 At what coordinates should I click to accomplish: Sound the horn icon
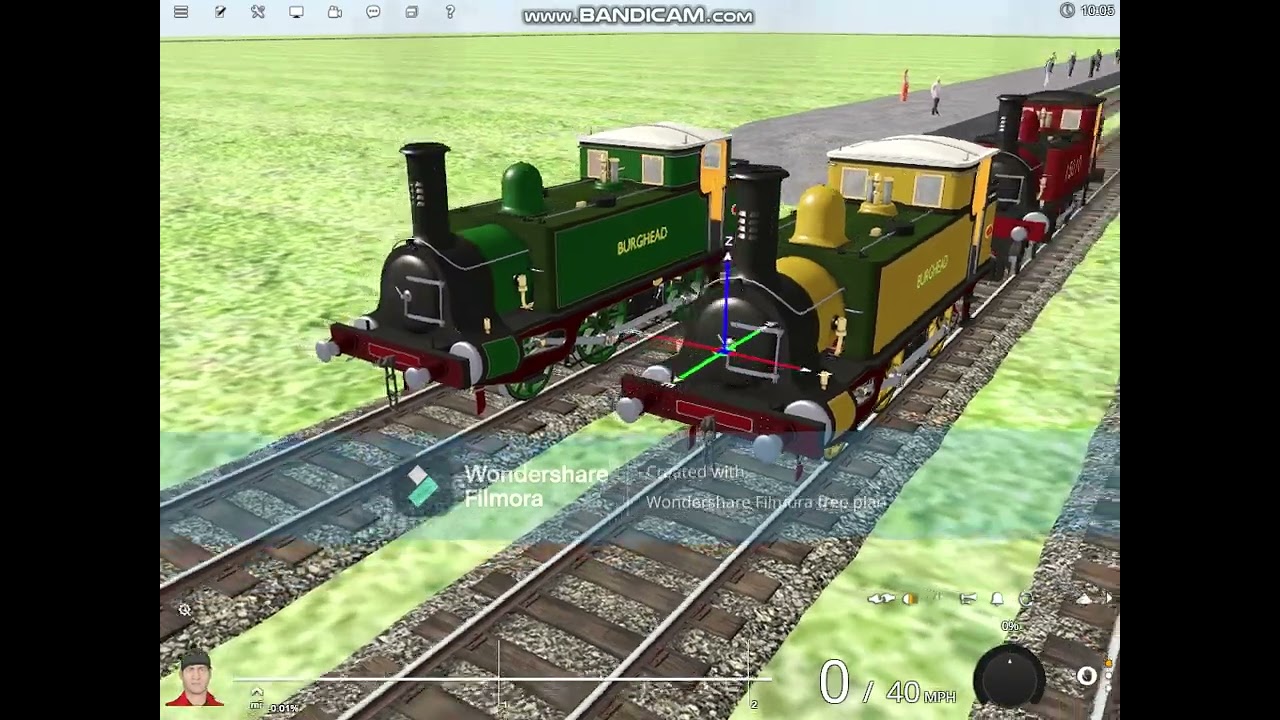[x=968, y=598]
